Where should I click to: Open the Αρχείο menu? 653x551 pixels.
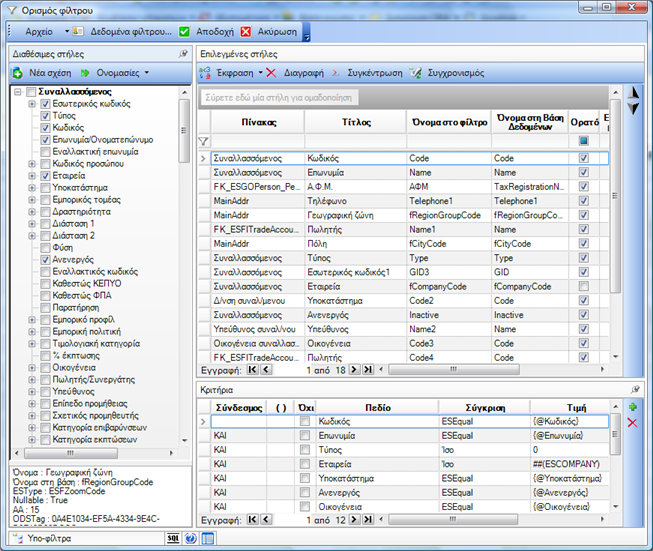pyautogui.click(x=39, y=32)
